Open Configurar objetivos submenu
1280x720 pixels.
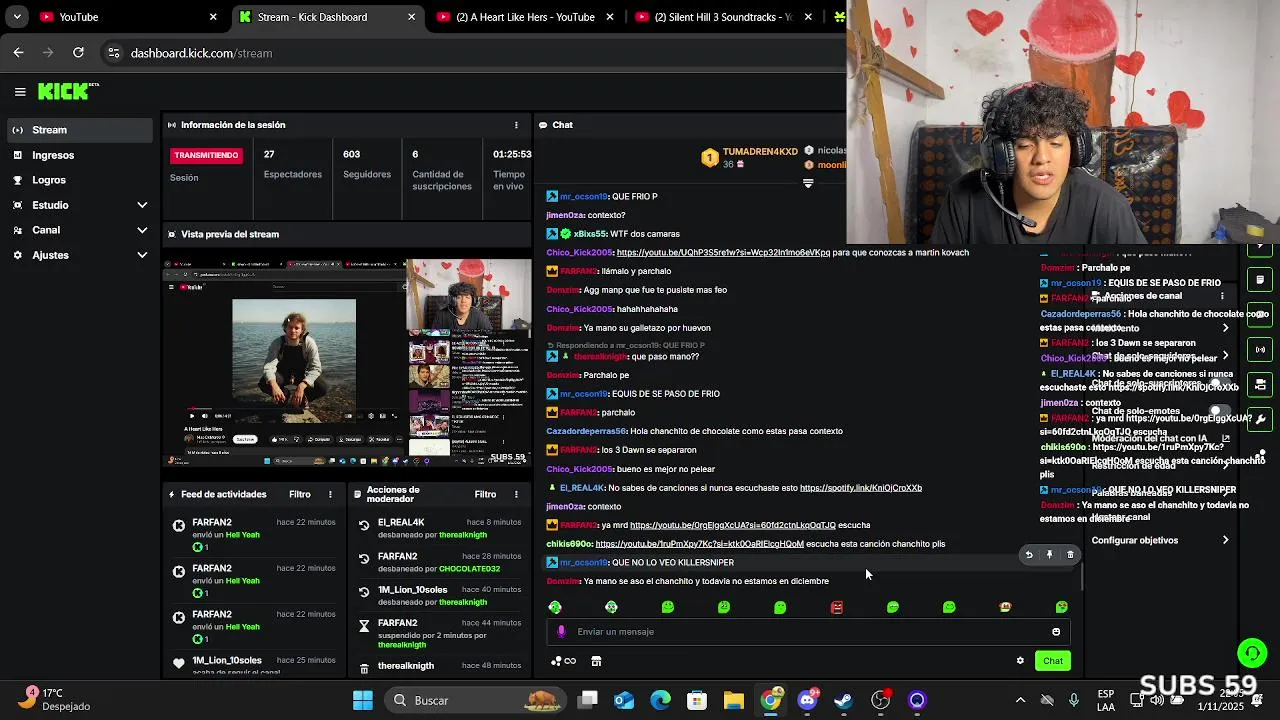point(1160,540)
